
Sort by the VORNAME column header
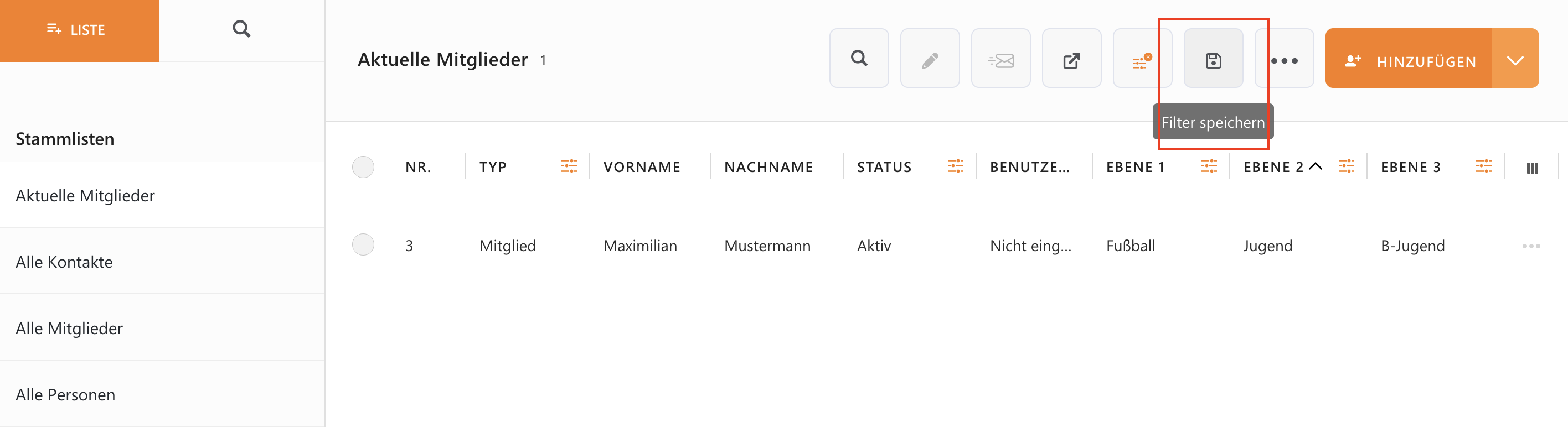tap(642, 167)
